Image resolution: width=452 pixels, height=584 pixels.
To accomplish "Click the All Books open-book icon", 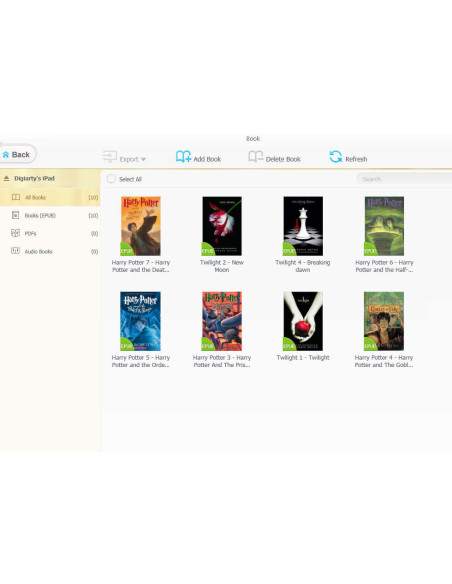I will coord(16,197).
